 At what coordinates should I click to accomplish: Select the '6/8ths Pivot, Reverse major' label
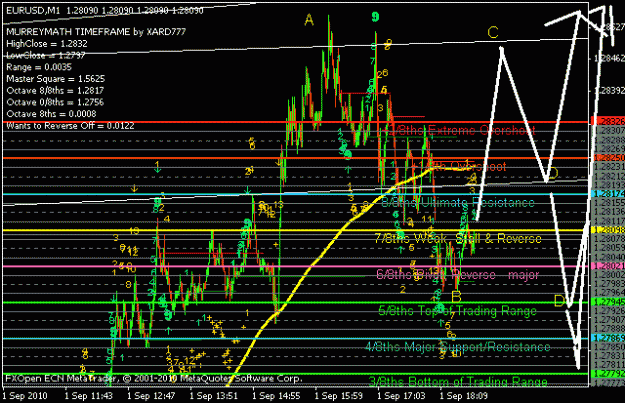pos(458,275)
